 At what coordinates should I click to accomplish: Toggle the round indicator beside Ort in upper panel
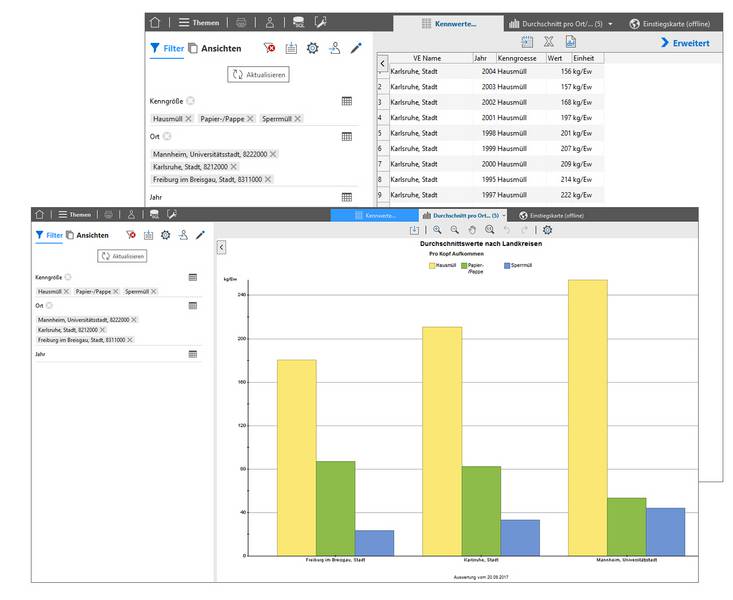coord(167,136)
